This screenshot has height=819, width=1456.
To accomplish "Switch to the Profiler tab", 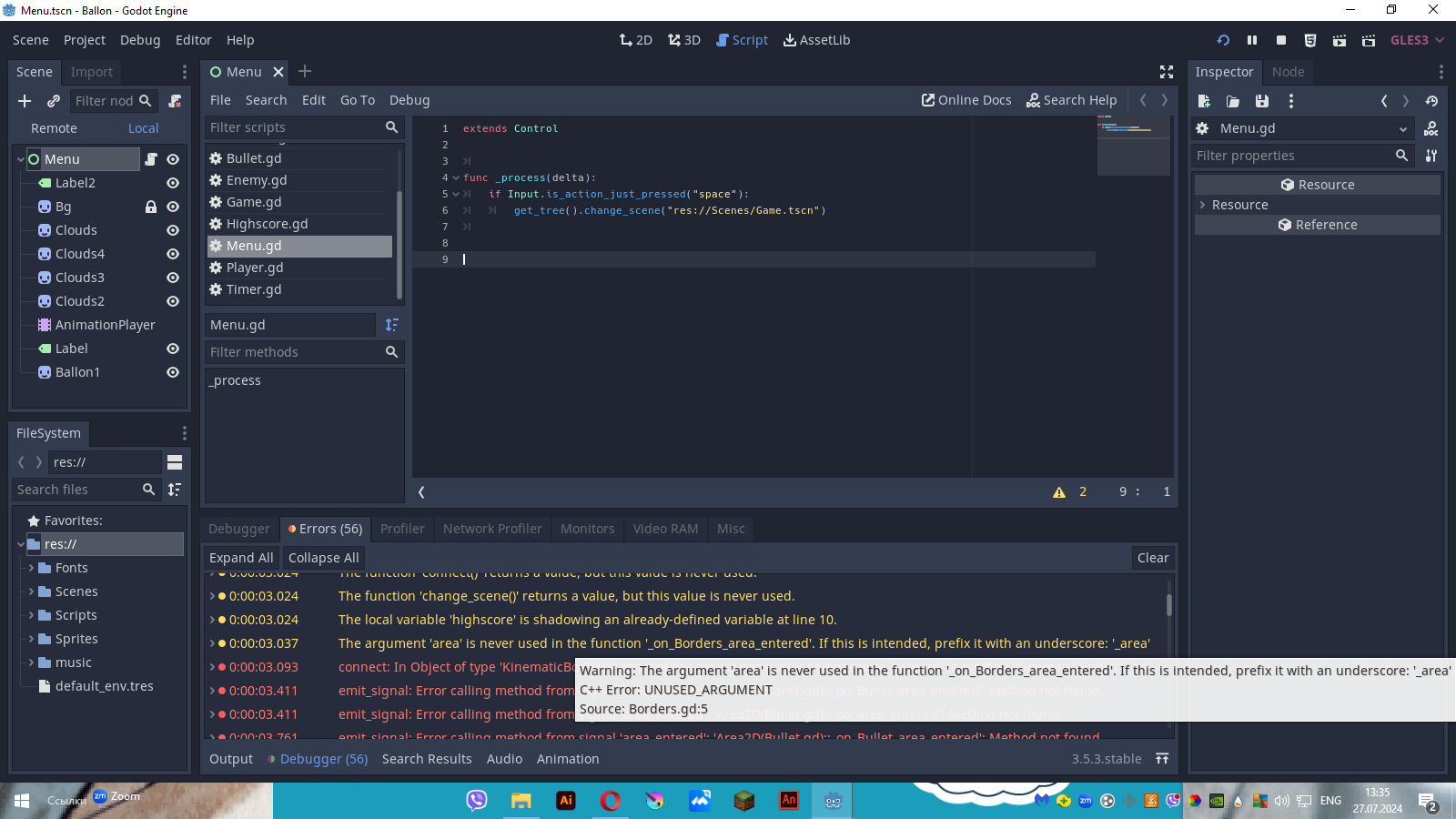I will coord(402,529).
